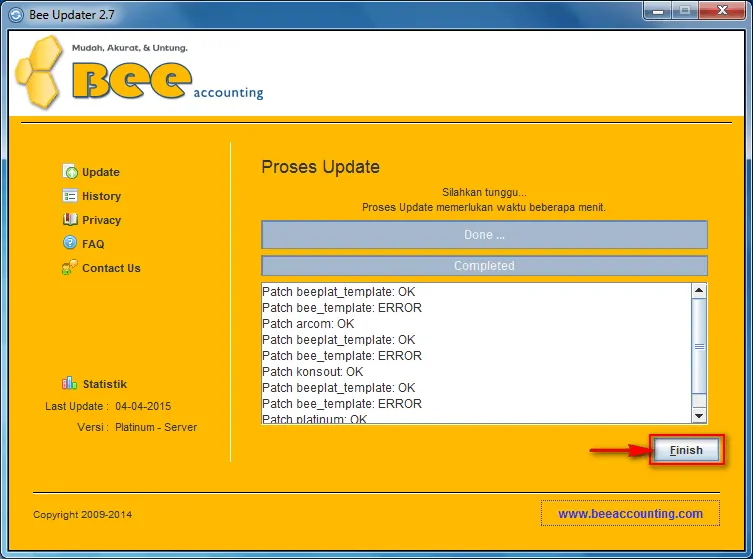Click the Bee accounting honeycomb logo
The image size is (753, 559).
(39, 72)
